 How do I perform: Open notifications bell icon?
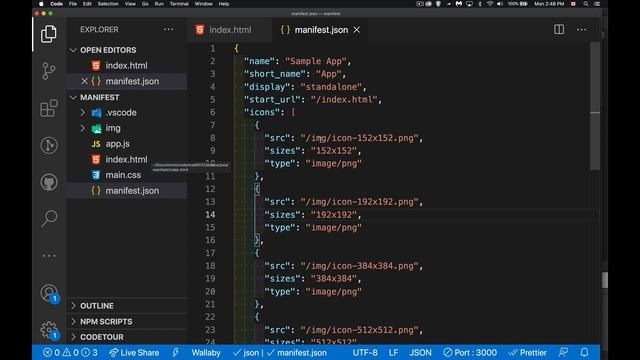pos(584,352)
